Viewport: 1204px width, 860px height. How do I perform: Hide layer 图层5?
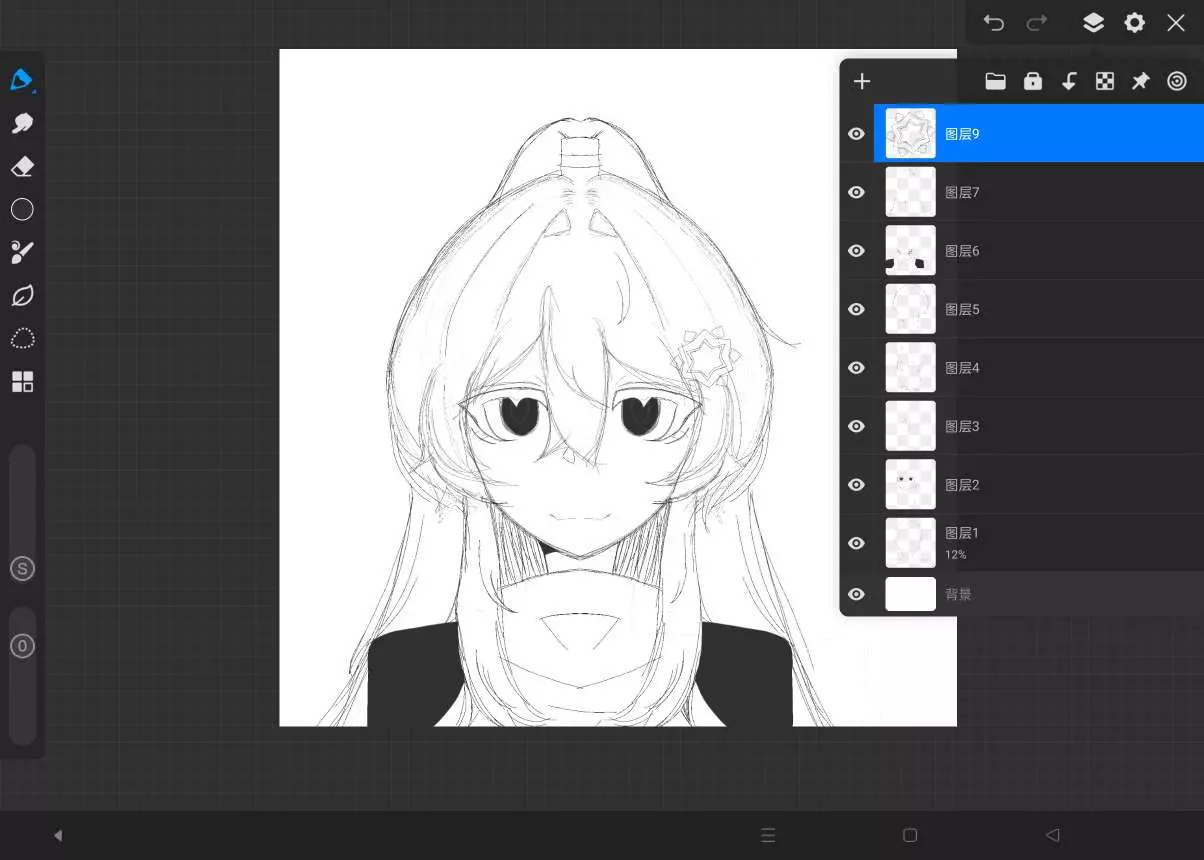click(856, 309)
